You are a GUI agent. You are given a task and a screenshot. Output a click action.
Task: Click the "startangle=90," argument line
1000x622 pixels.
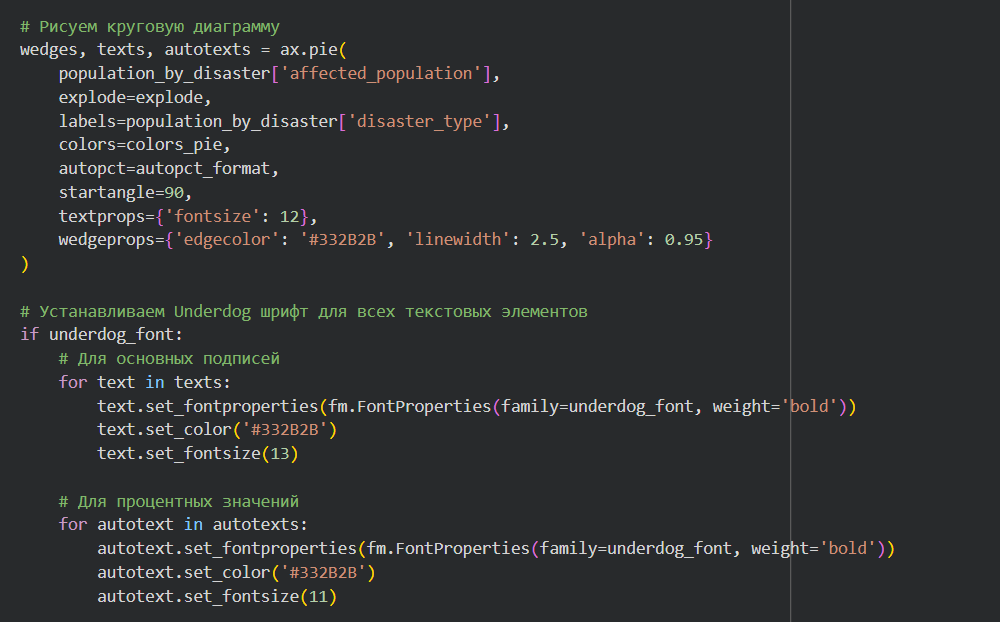[126, 193]
